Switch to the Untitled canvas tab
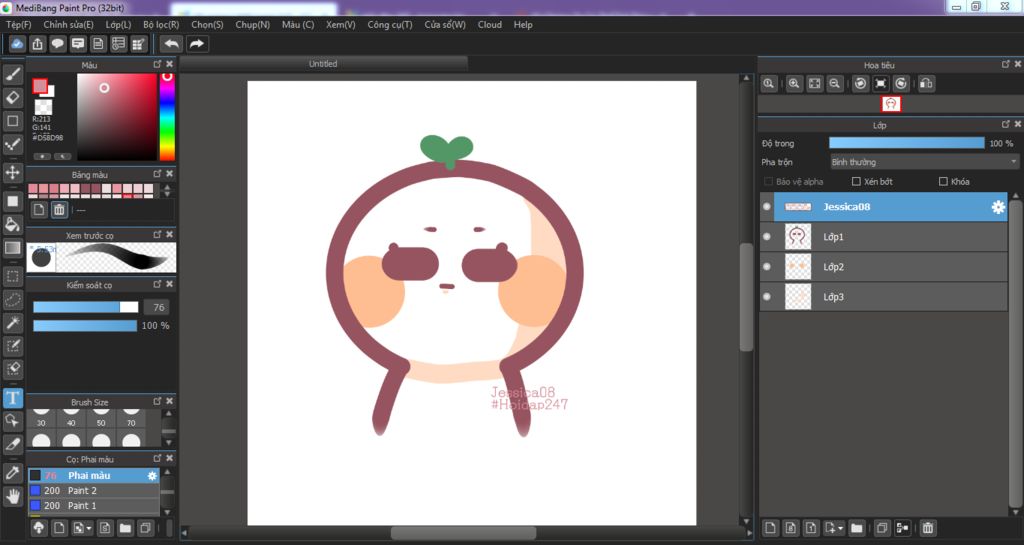 323,63
